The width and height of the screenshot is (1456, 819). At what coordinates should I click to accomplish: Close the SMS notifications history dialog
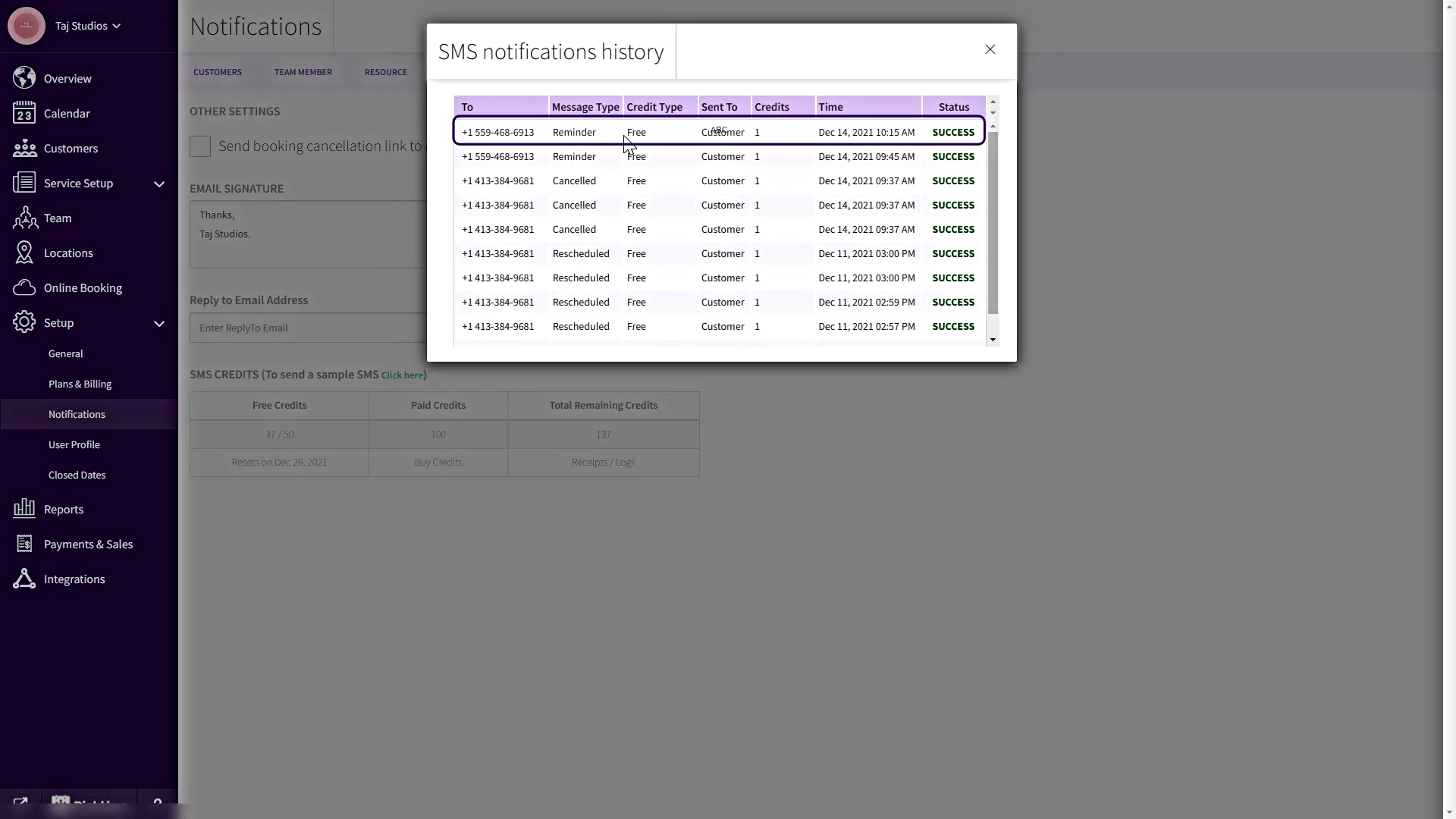coord(990,49)
